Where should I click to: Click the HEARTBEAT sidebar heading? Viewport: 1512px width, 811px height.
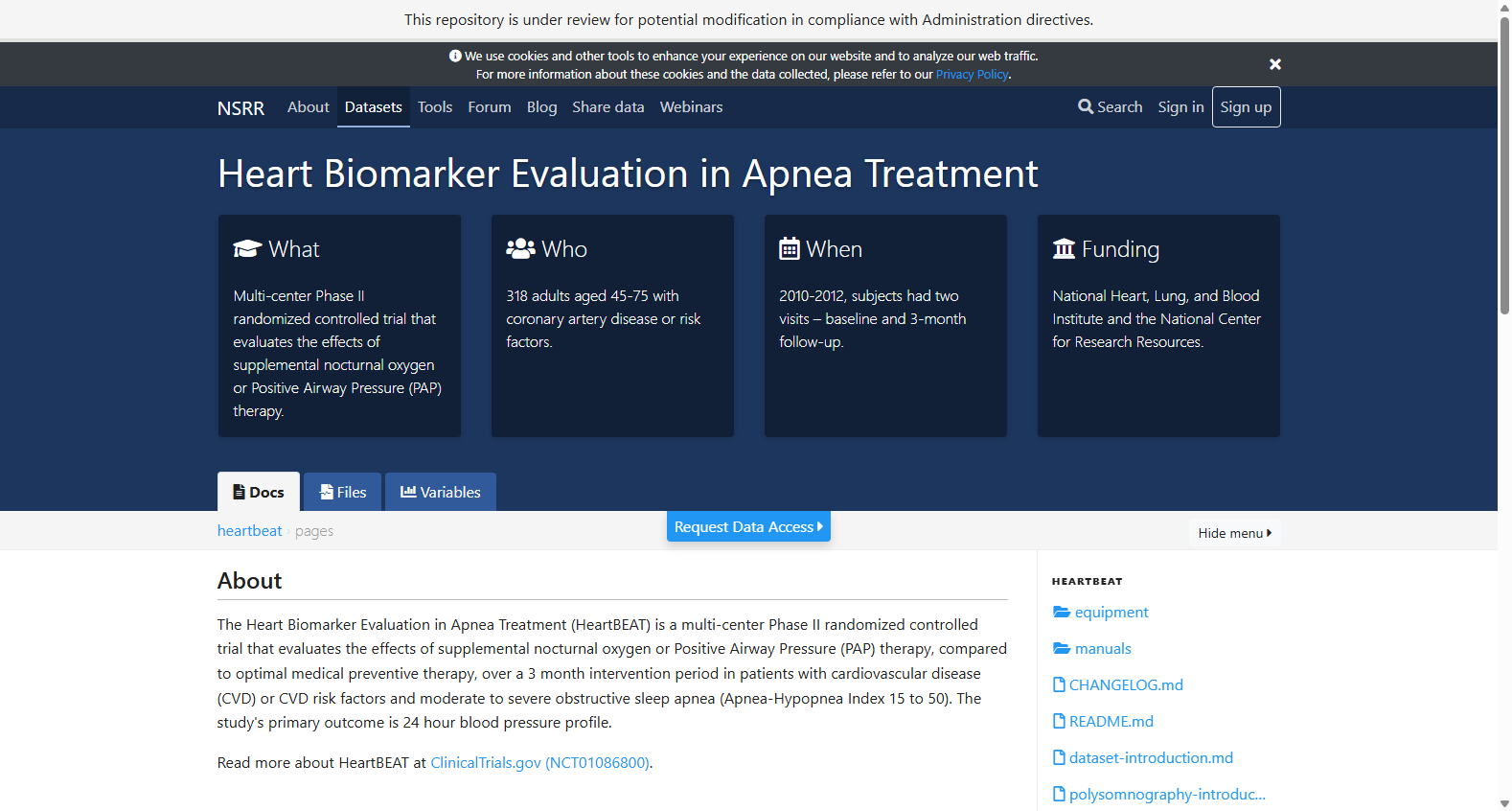click(1087, 582)
